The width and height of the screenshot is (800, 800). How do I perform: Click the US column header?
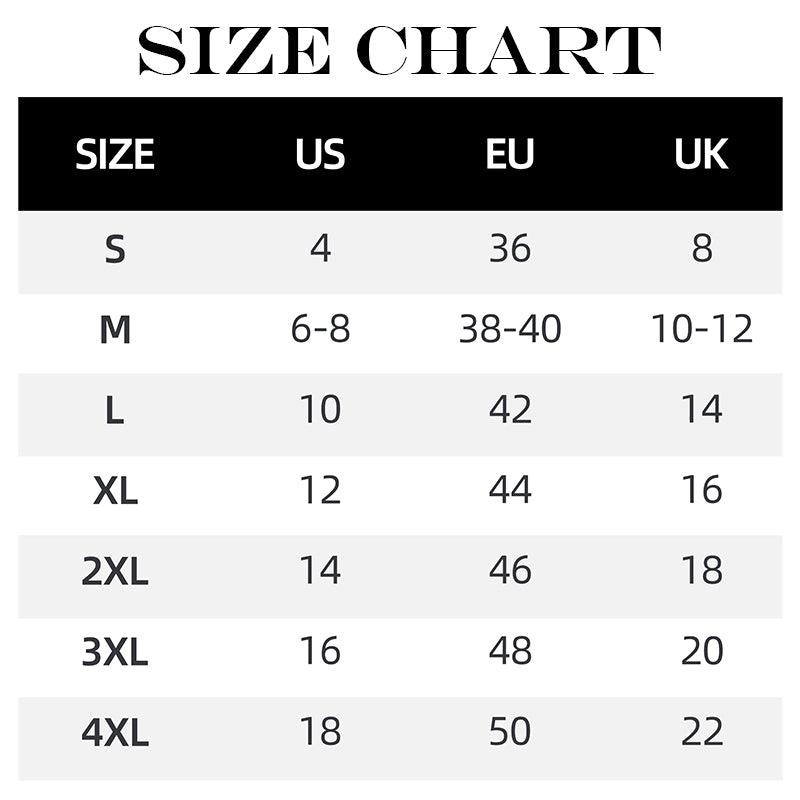pyautogui.click(x=320, y=155)
